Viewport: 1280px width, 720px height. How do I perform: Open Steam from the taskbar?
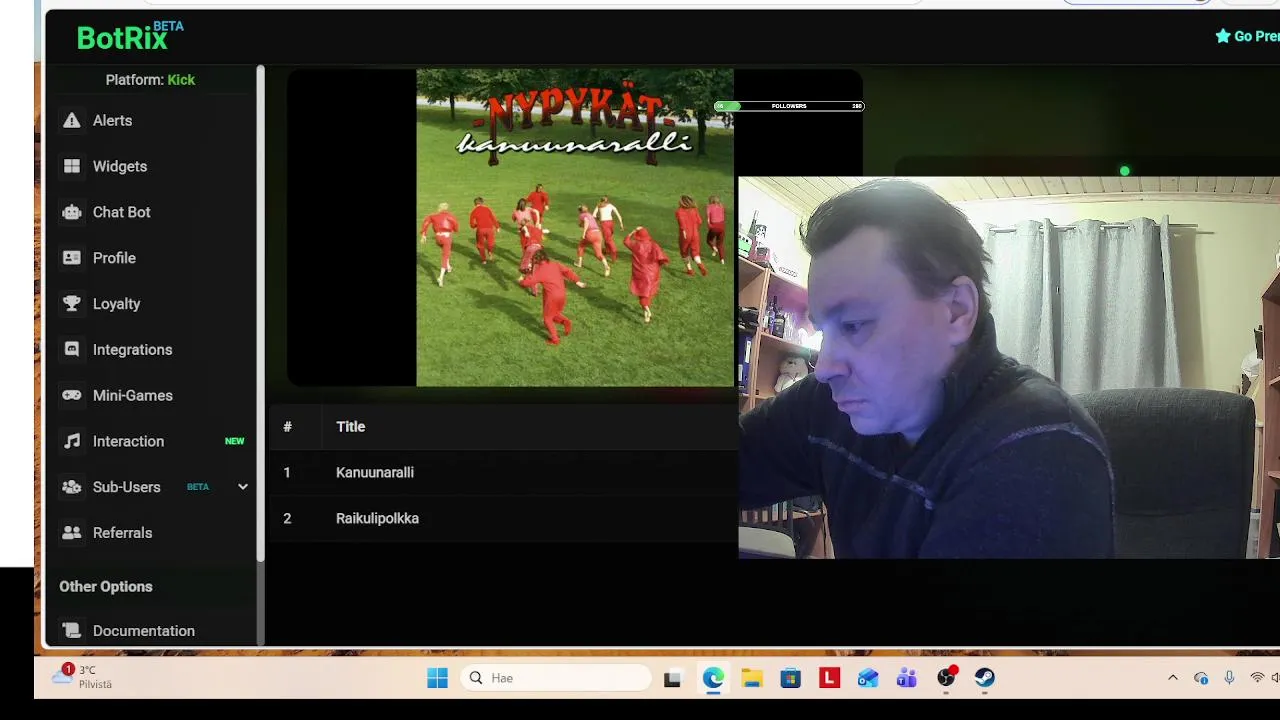(x=985, y=678)
